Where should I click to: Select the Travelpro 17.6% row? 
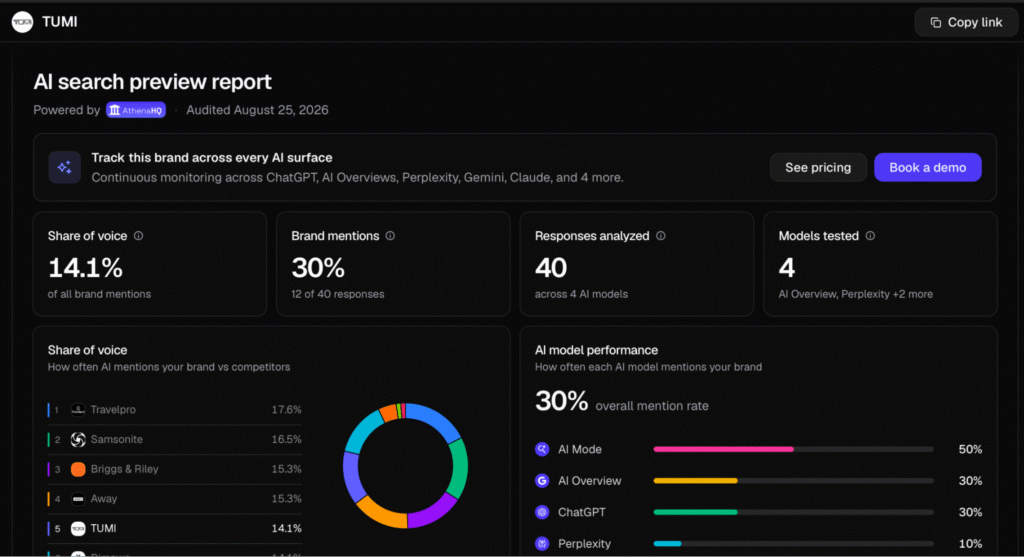coord(174,410)
